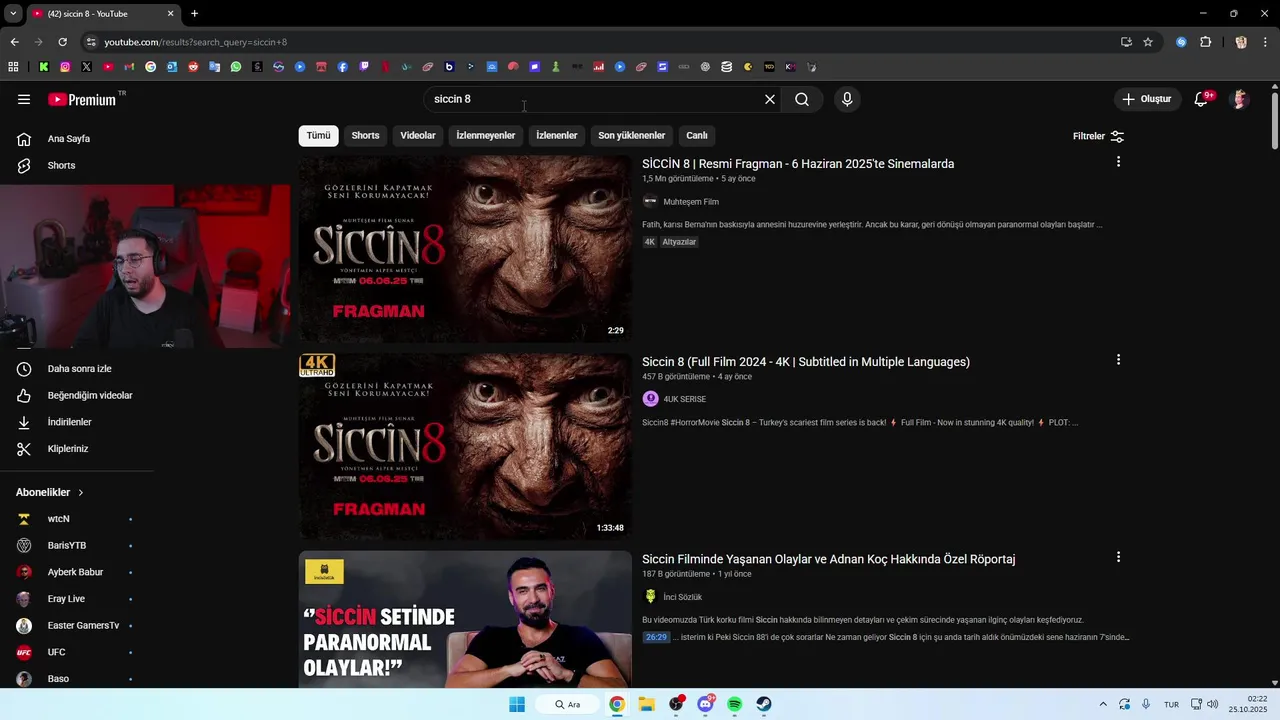The height and width of the screenshot is (720, 1280).
Task: Open File Explorer from taskbar
Action: tap(646, 704)
